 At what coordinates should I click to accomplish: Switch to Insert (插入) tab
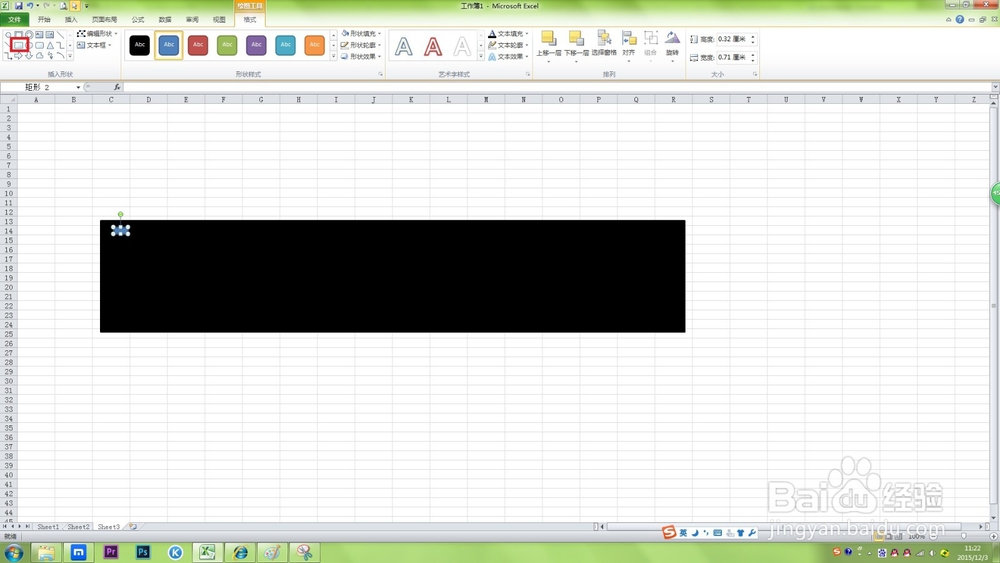[x=71, y=20]
